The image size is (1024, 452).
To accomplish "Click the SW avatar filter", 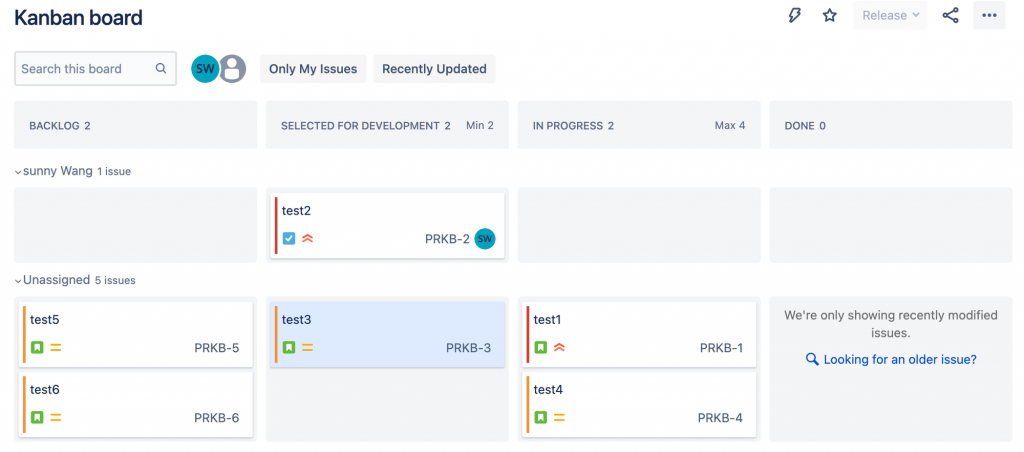I will click(x=205, y=69).
